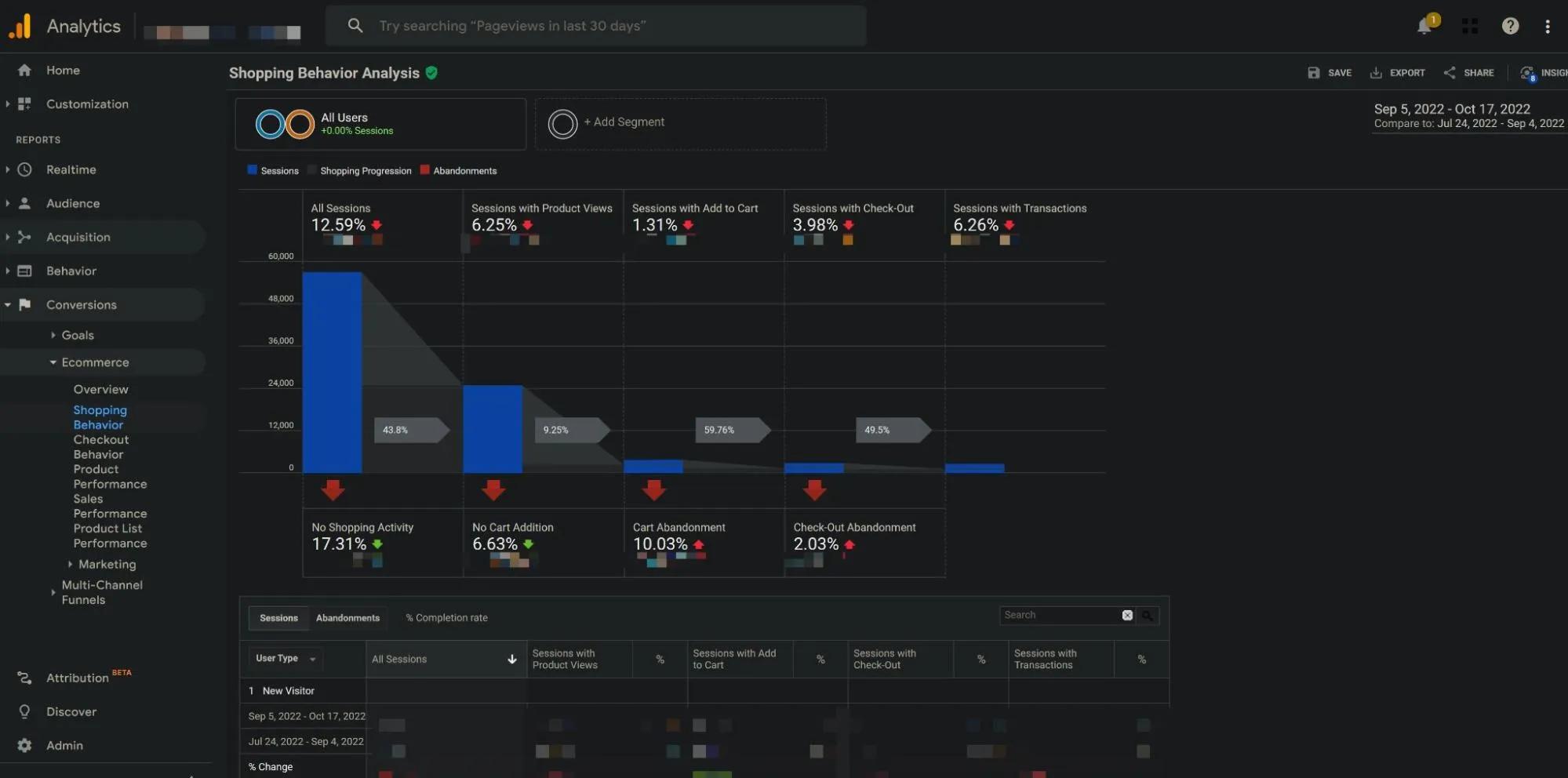1568x778 pixels.
Task: Expand the Realtime section arrow
Action: (7, 169)
